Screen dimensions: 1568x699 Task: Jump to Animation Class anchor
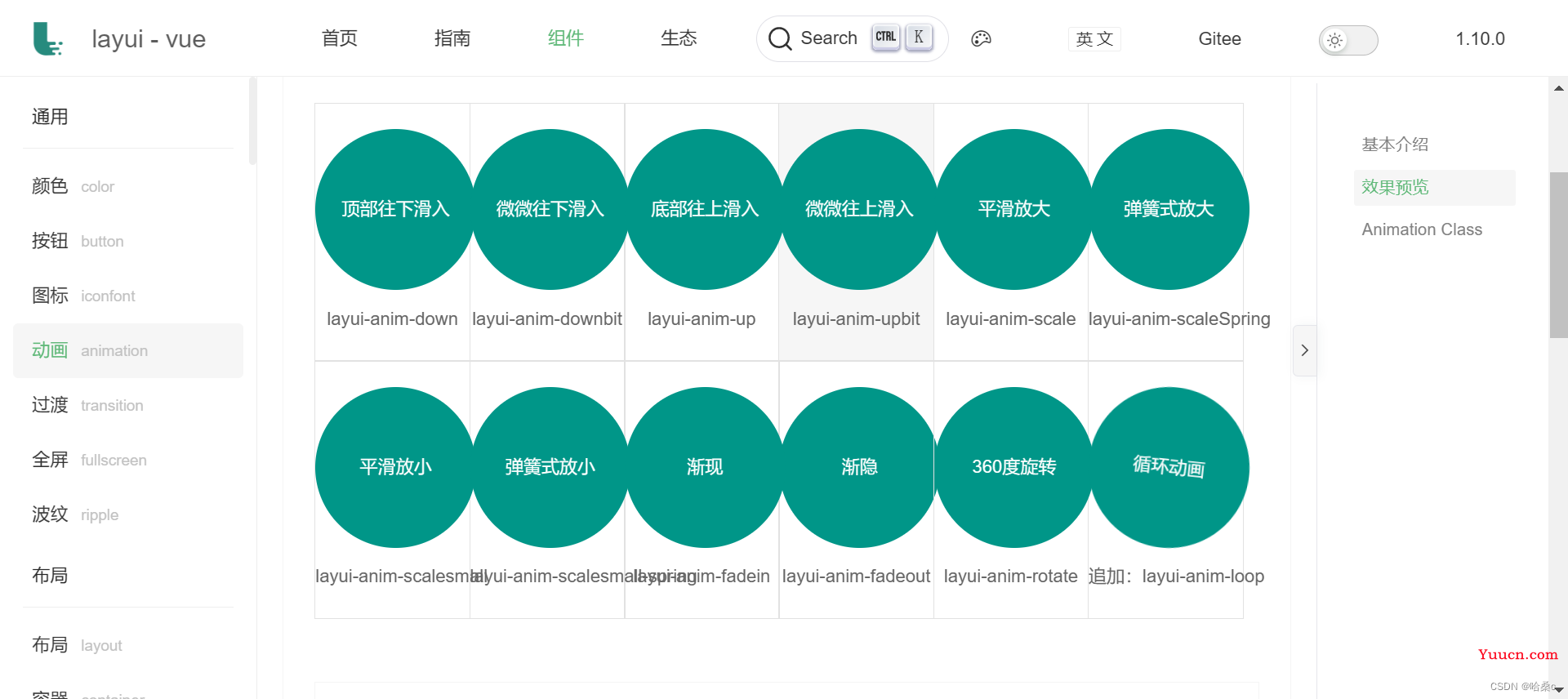click(1422, 229)
